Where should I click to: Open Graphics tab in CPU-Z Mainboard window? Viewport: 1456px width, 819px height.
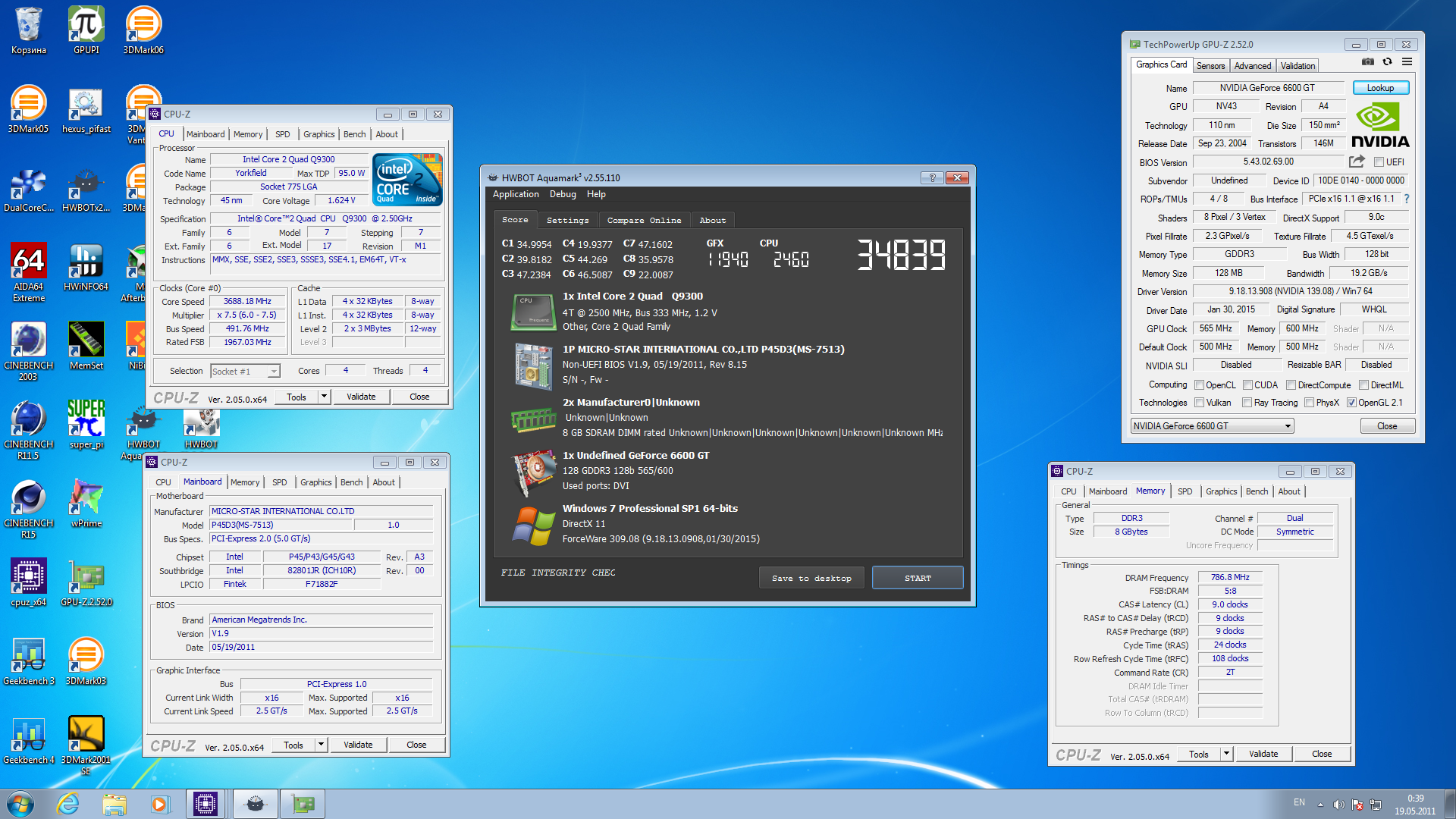point(315,482)
